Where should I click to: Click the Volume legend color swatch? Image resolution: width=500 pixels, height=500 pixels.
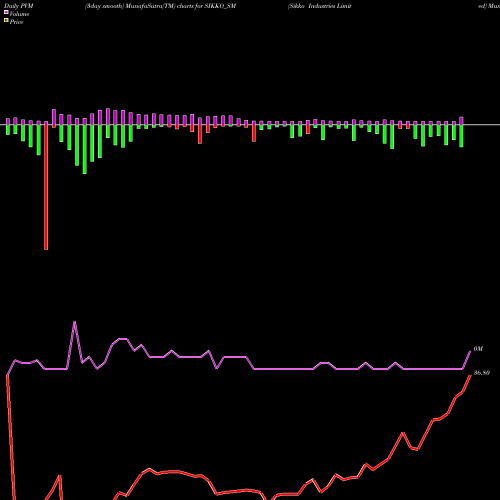point(6,13)
